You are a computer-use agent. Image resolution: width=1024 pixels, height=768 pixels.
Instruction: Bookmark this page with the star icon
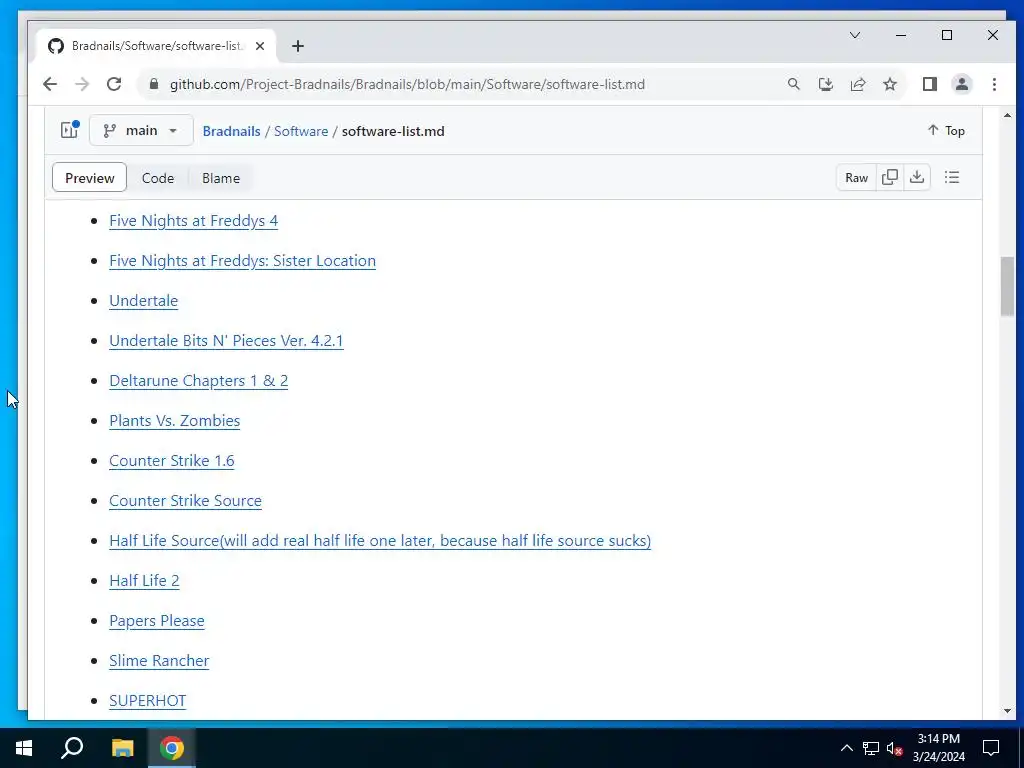point(889,84)
